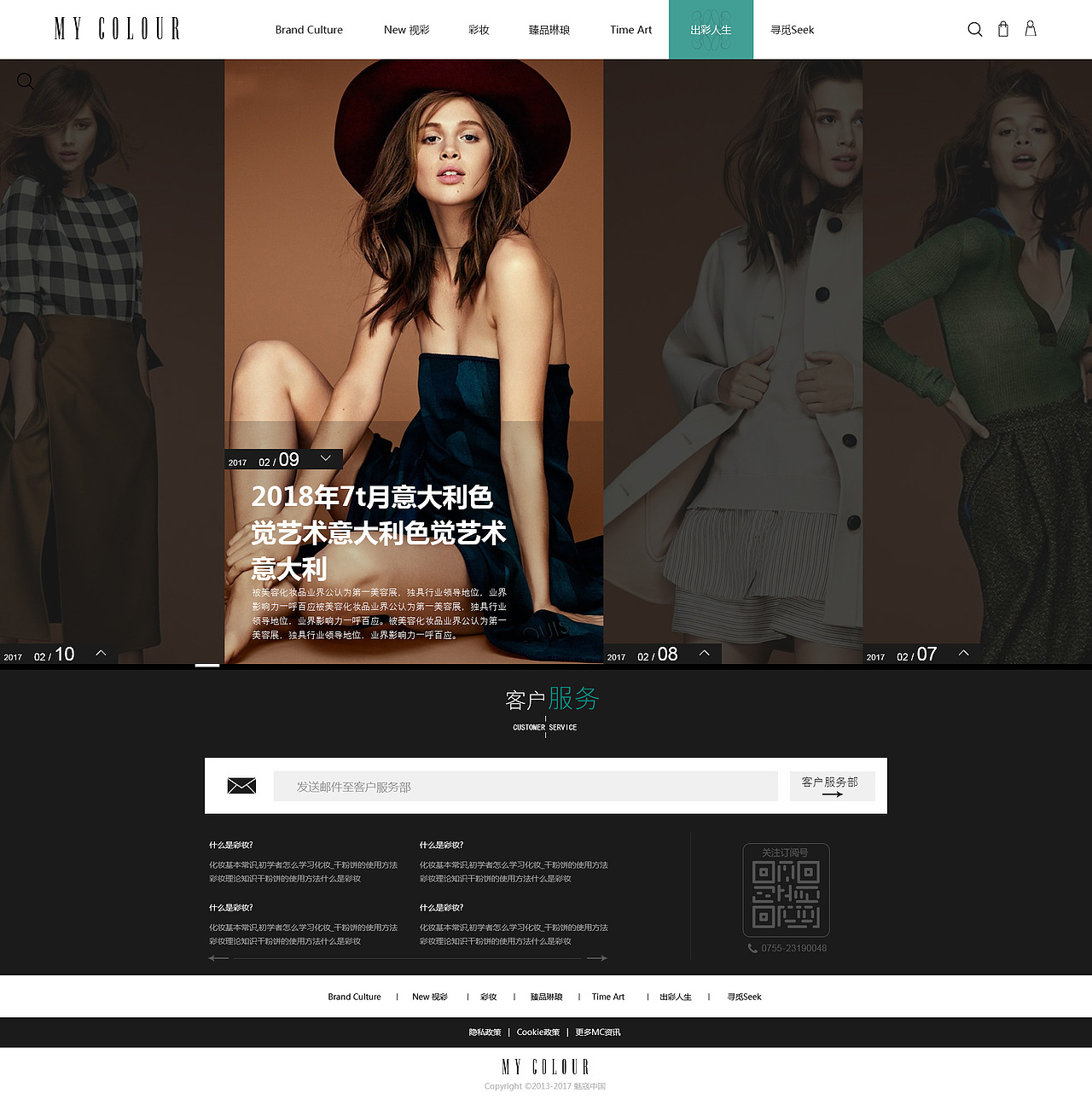
Task: Expand the 02/07 date chevron
Action: [x=964, y=653]
